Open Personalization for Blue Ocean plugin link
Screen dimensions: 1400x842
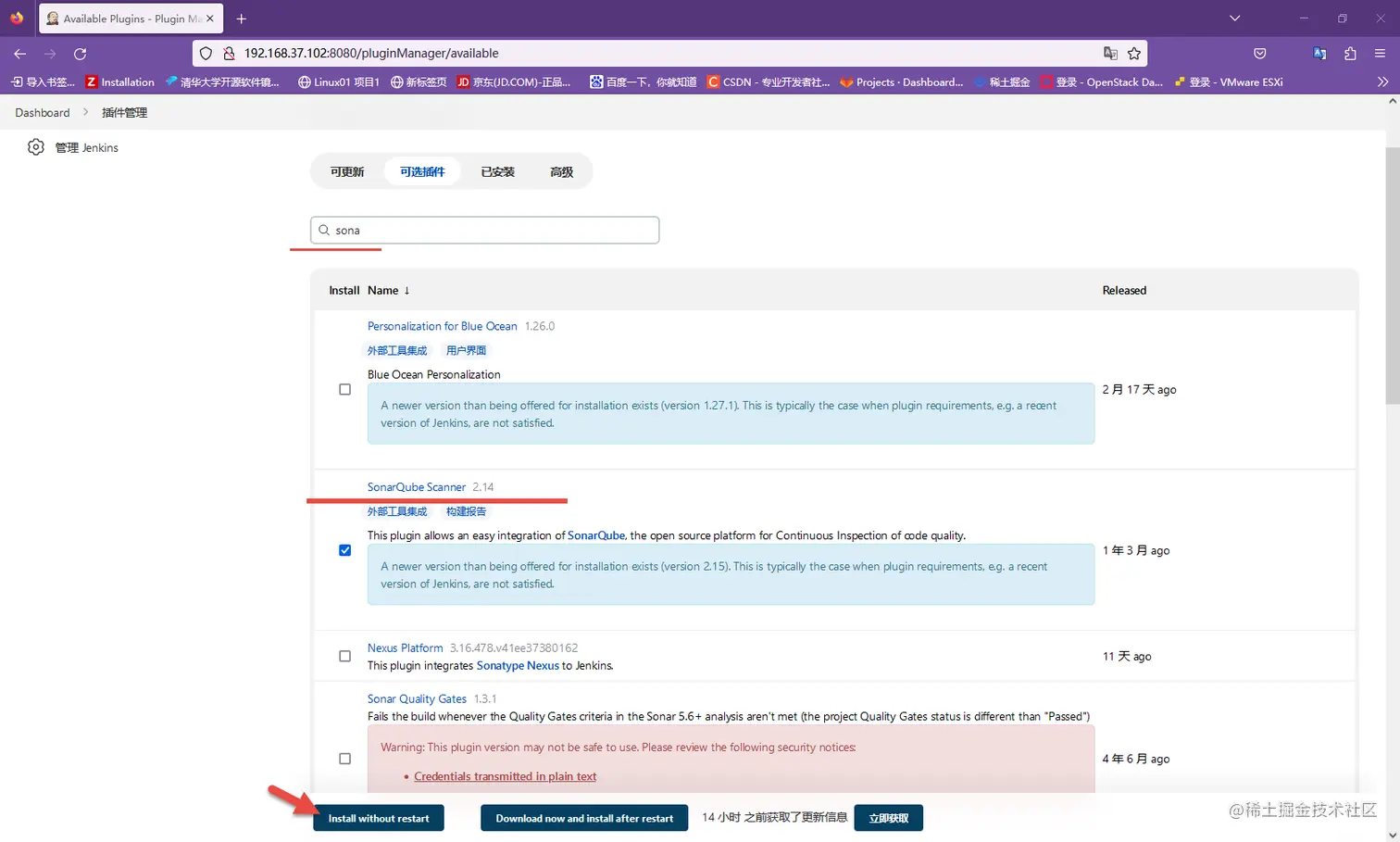pos(442,326)
